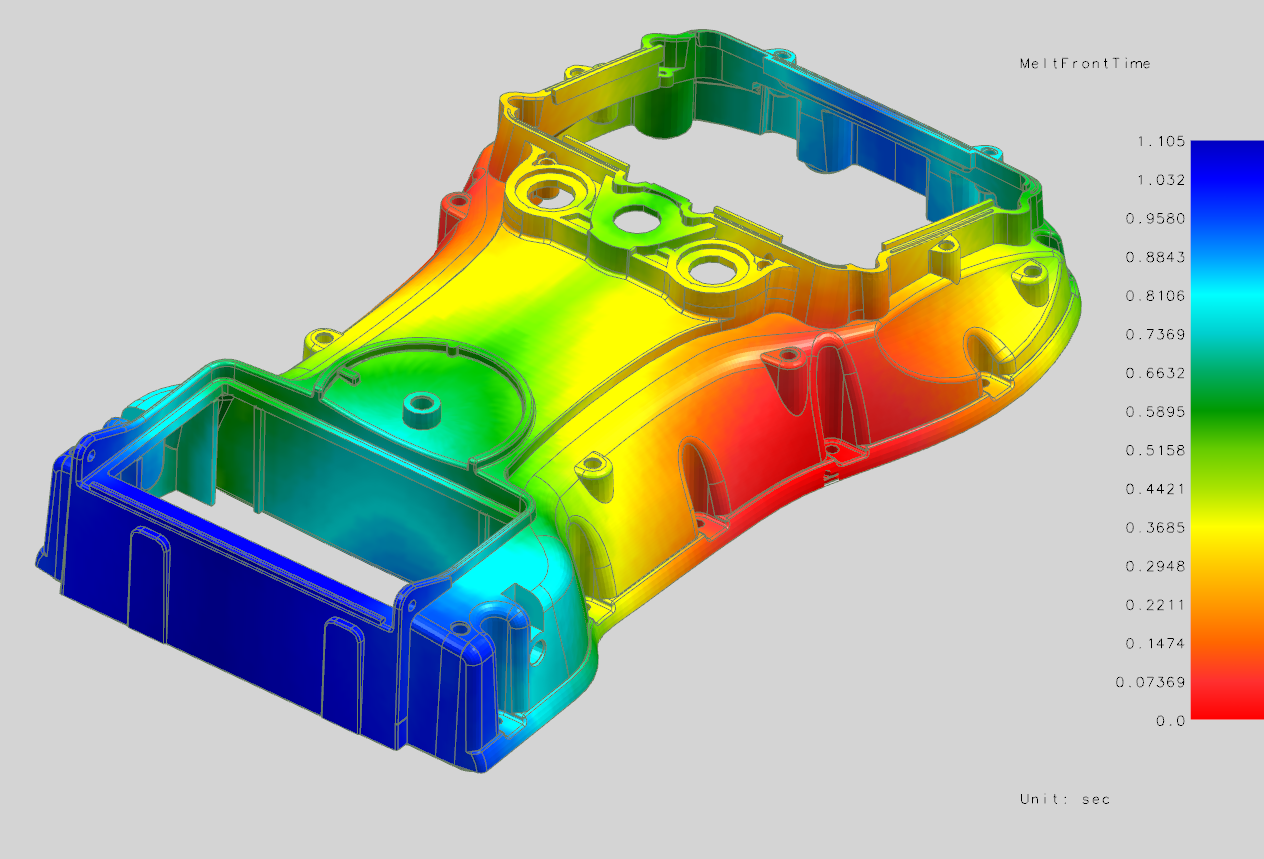Click the 0.2211 legend value
The height and width of the screenshot is (859, 1264).
(1154, 603)
